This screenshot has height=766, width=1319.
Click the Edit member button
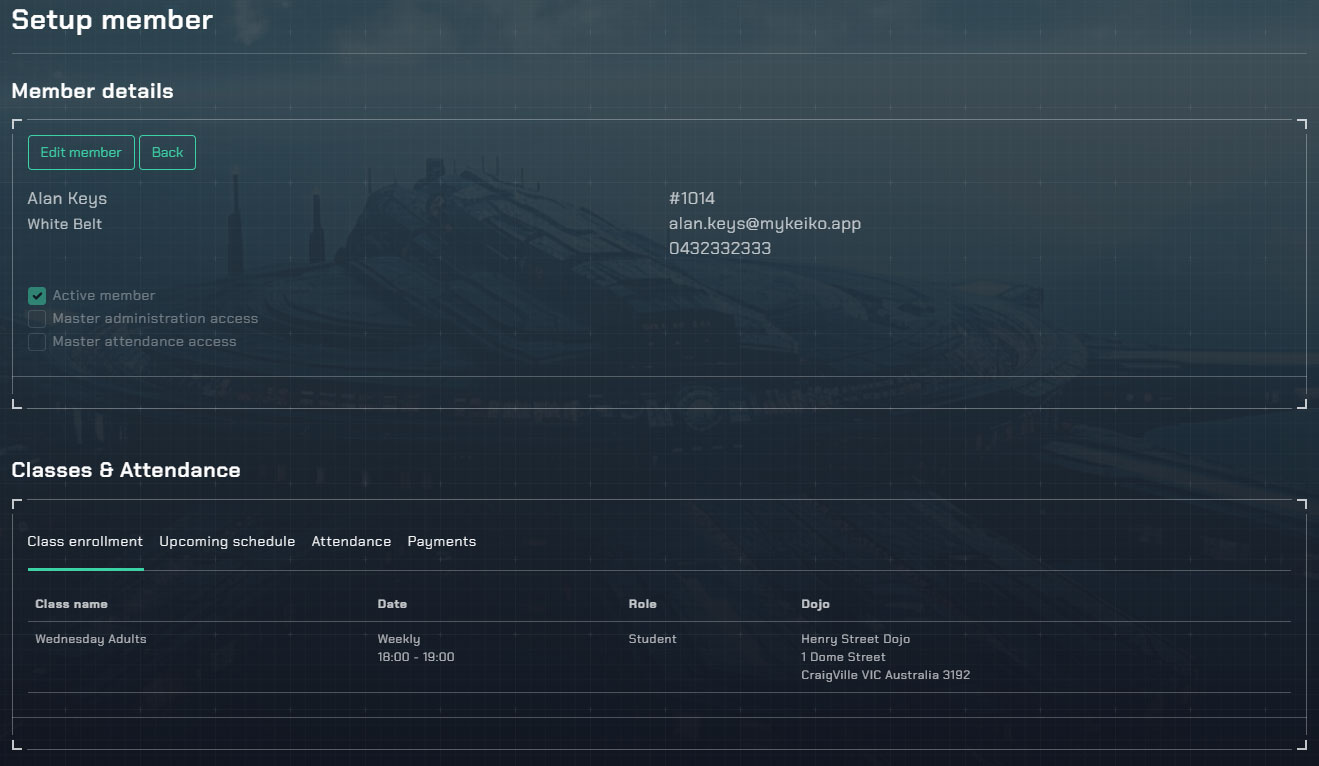81,153
